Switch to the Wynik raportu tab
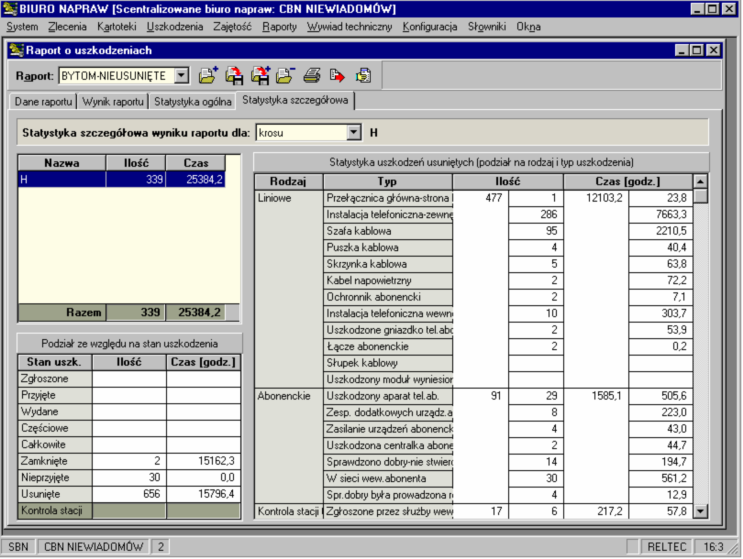Screen dimensions: 743x559 (x=113, y=101)
